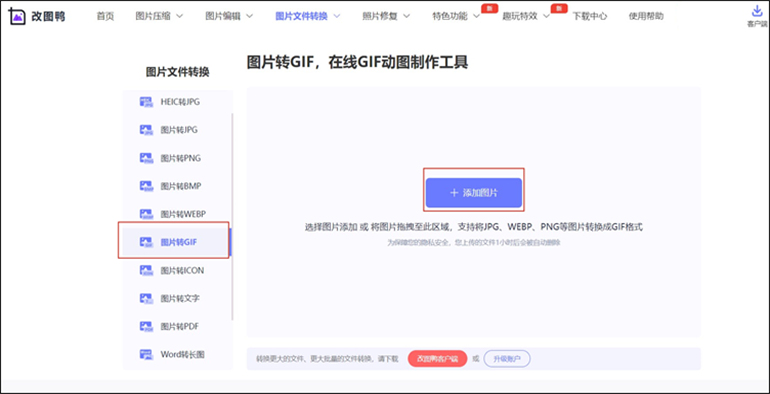Click the red 改图鸭客户端 button
The height and width of the screenshot is (394, 770).
click(437, 359)
